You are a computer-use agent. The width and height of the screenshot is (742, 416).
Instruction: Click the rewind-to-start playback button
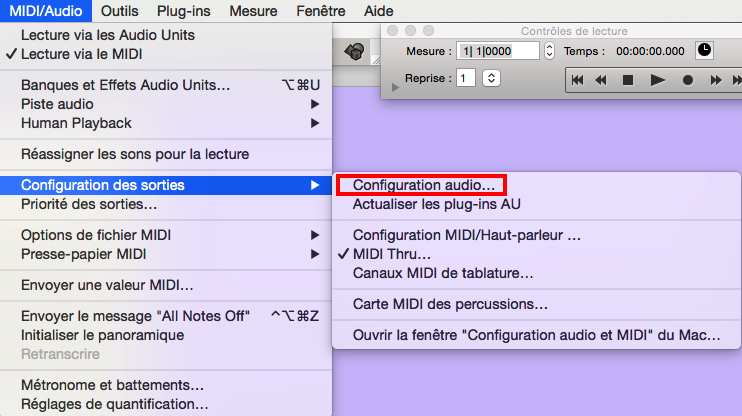click(x=578, y=79)
